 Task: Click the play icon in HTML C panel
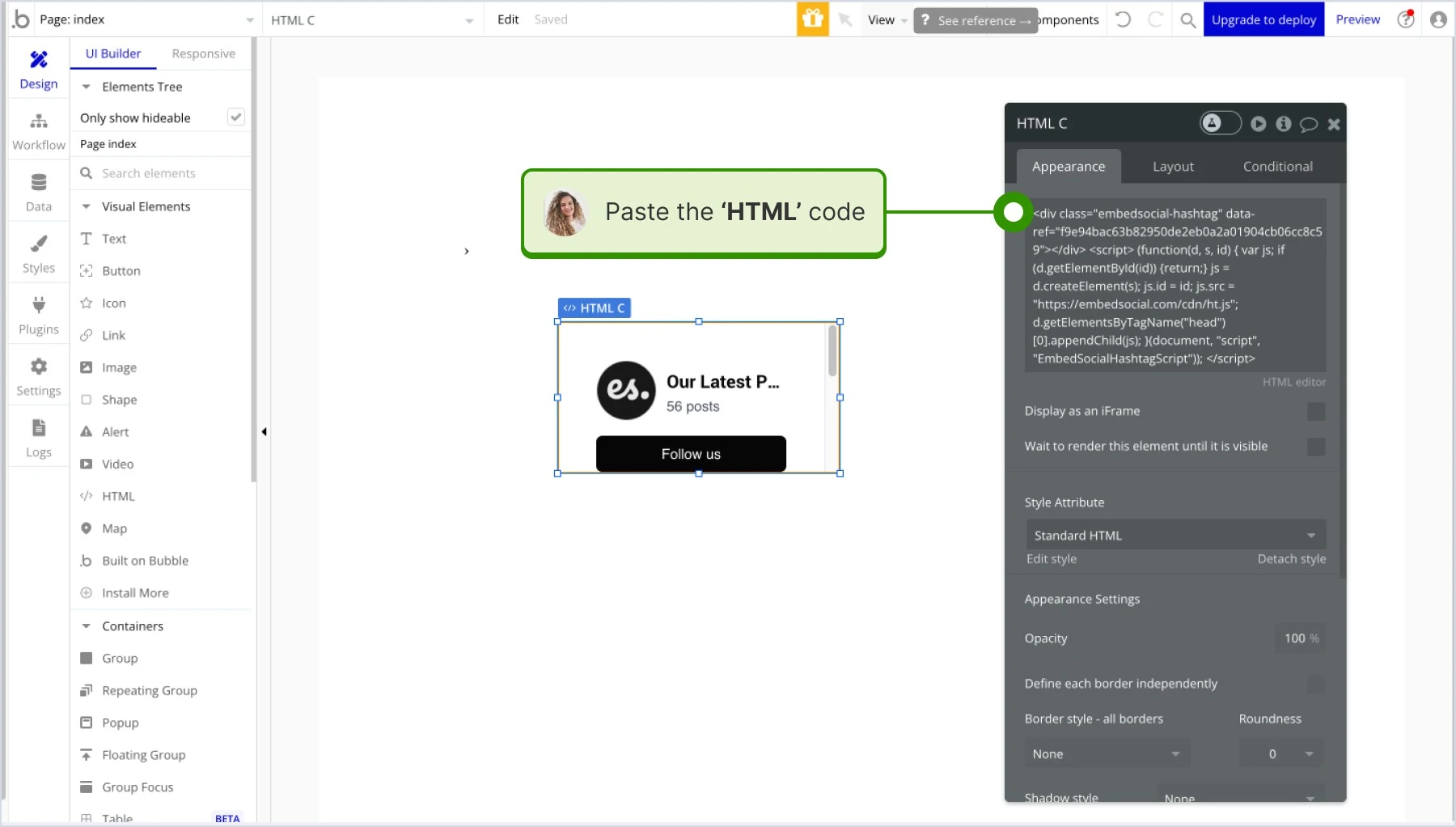(1259, 124)
